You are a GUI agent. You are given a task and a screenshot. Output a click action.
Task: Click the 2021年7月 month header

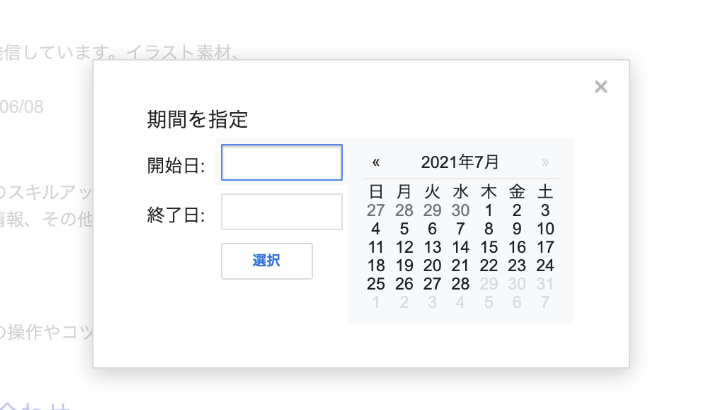pyautogui.click(x=460, y=162)
